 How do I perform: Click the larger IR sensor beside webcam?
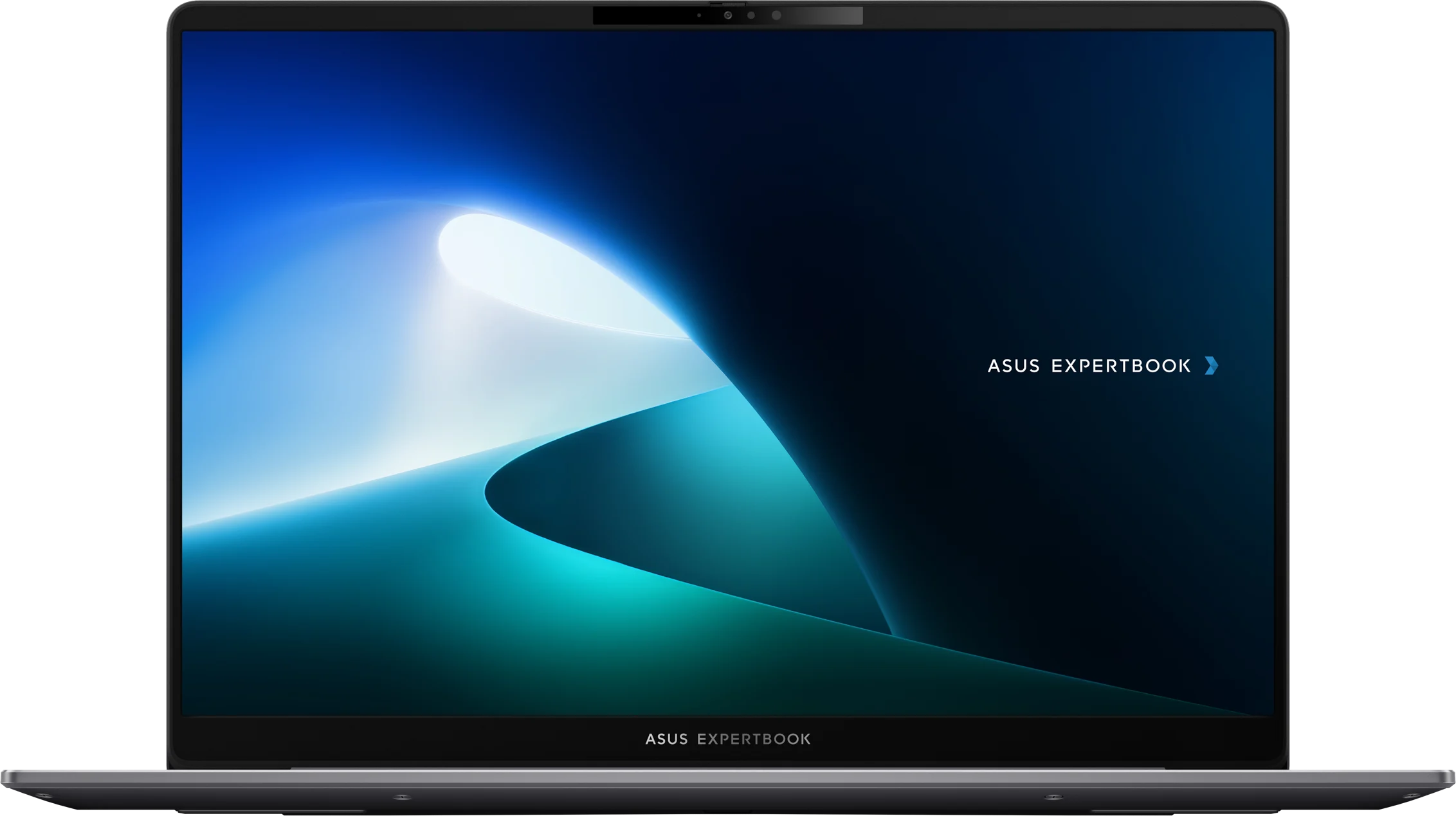777,15
